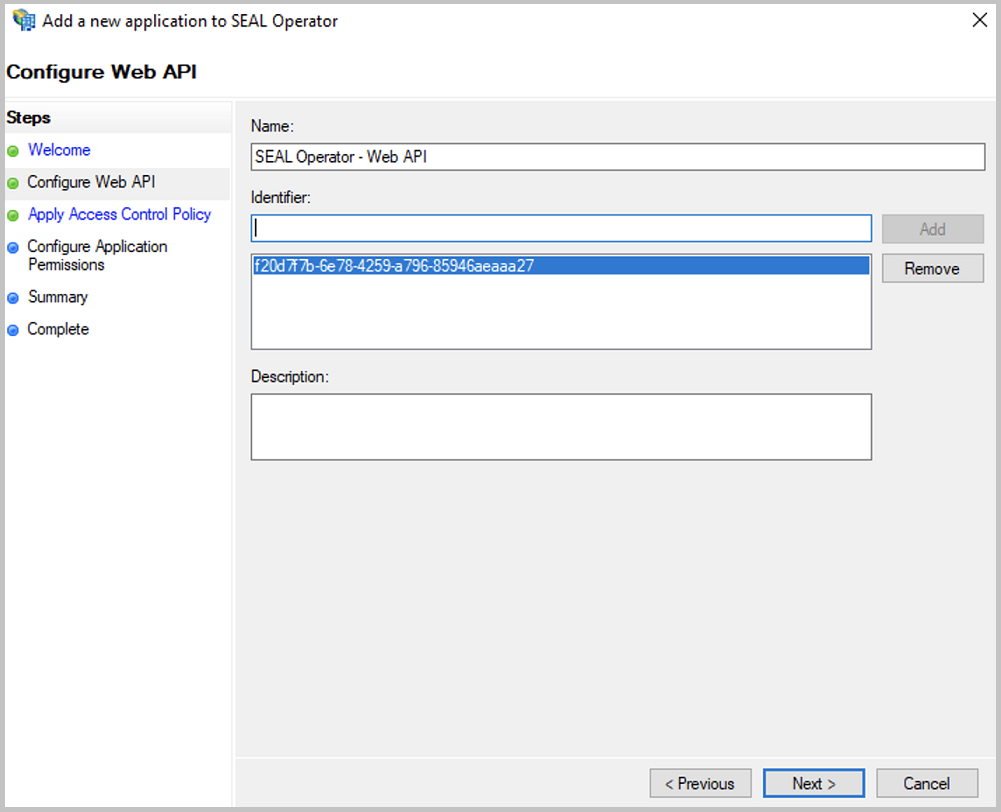Click the Add button
The height and width of the screenshot is (812, 1001).
click(931, 229)
